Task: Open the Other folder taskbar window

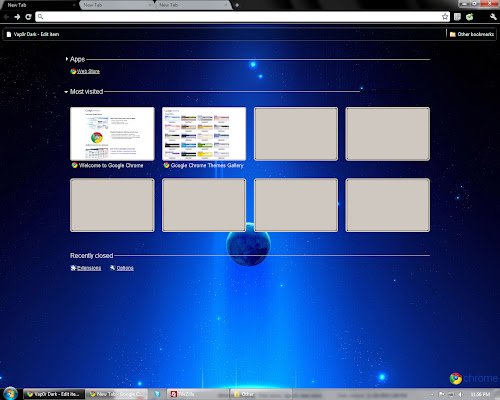Action: click(x=260, y=394)
